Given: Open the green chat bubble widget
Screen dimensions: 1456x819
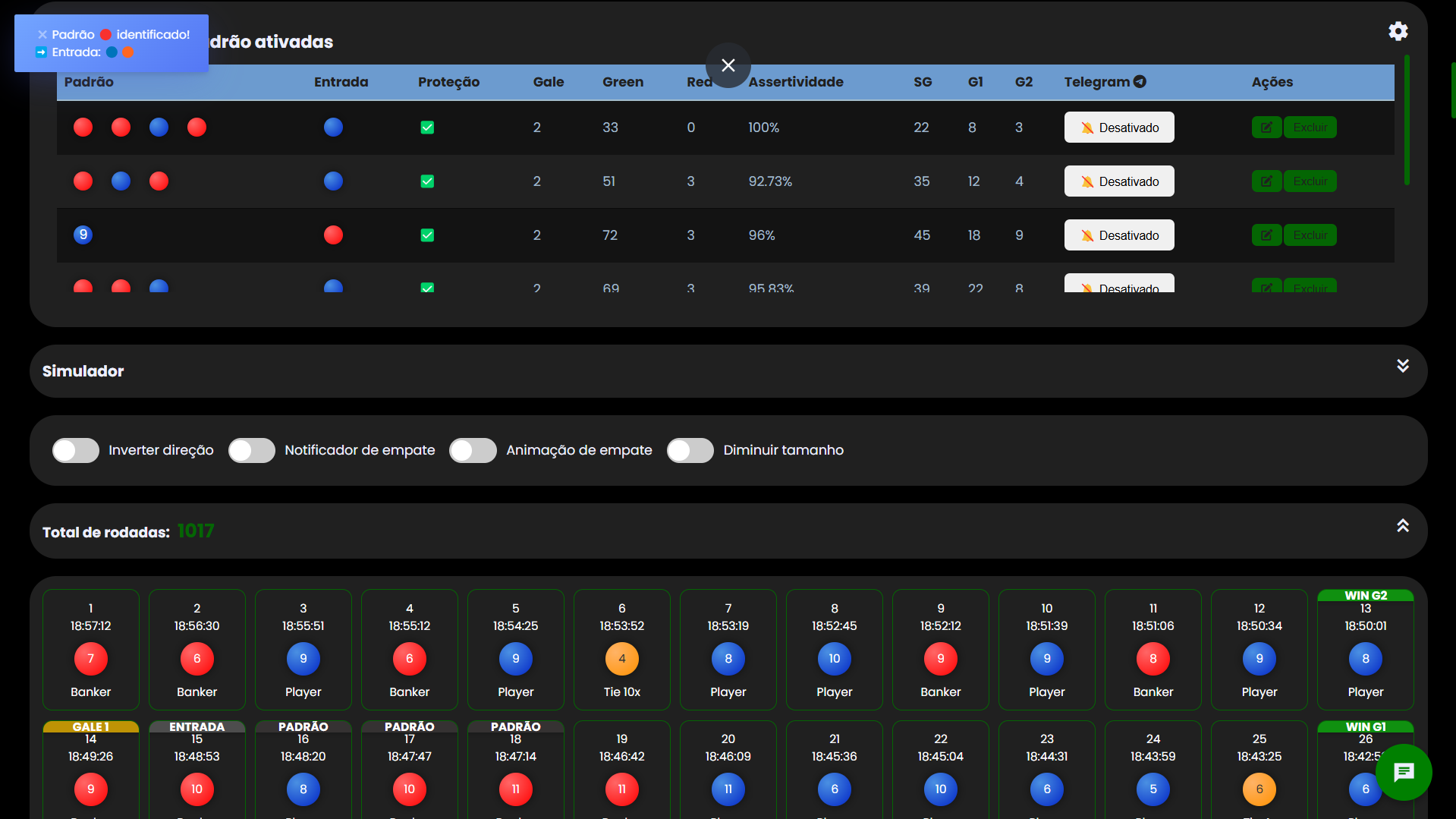Looking at the screenshot, I should tap(1404, 772).
